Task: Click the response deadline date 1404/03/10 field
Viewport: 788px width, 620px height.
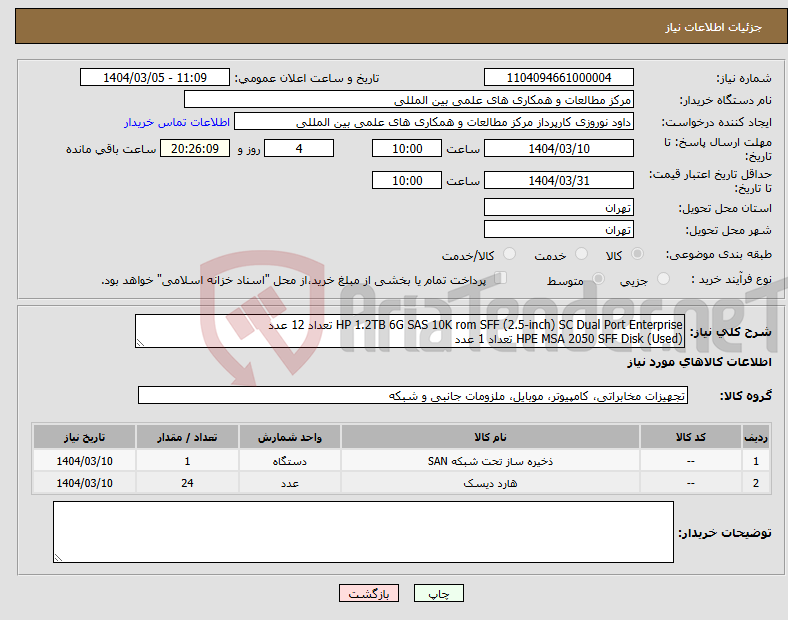Action: click(x=558, y=149)
